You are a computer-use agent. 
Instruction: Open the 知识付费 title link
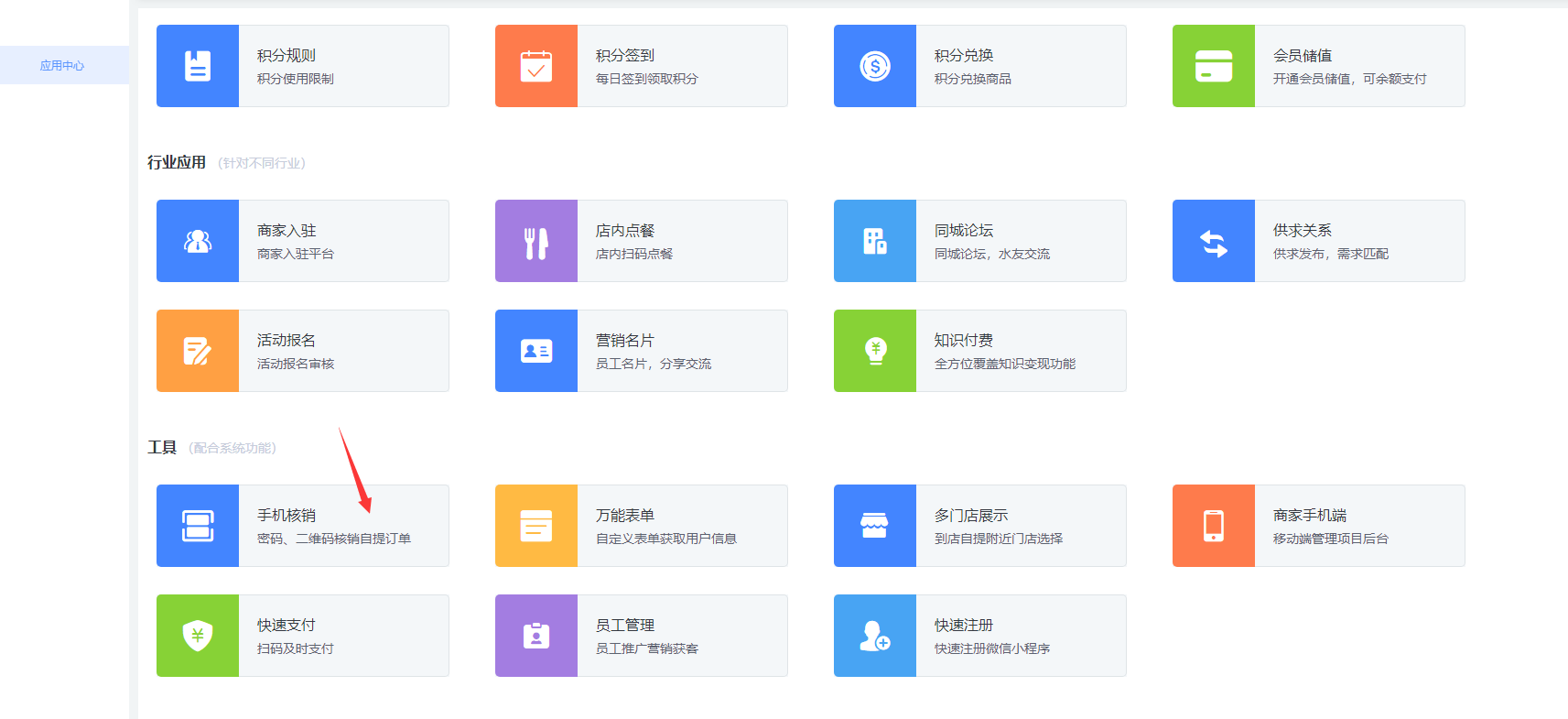click(x=964, y=340)
